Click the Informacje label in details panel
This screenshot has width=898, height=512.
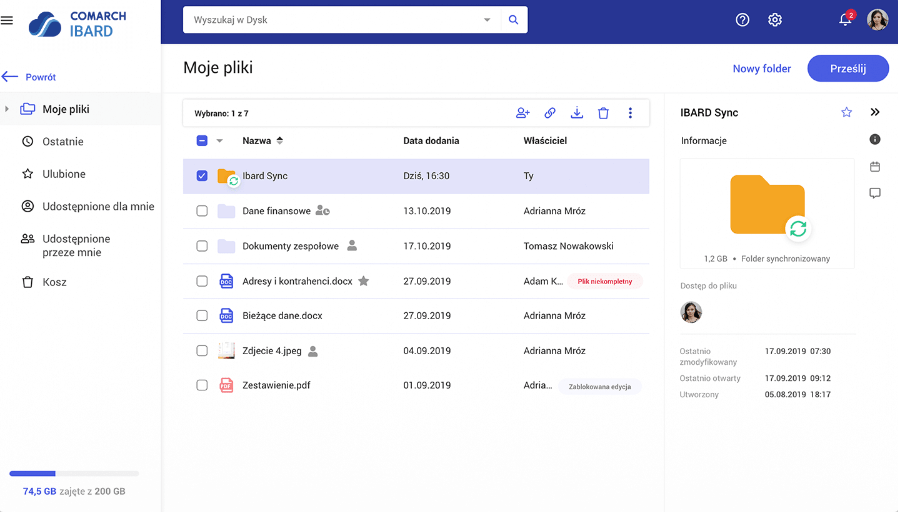[x=703, y=140]
